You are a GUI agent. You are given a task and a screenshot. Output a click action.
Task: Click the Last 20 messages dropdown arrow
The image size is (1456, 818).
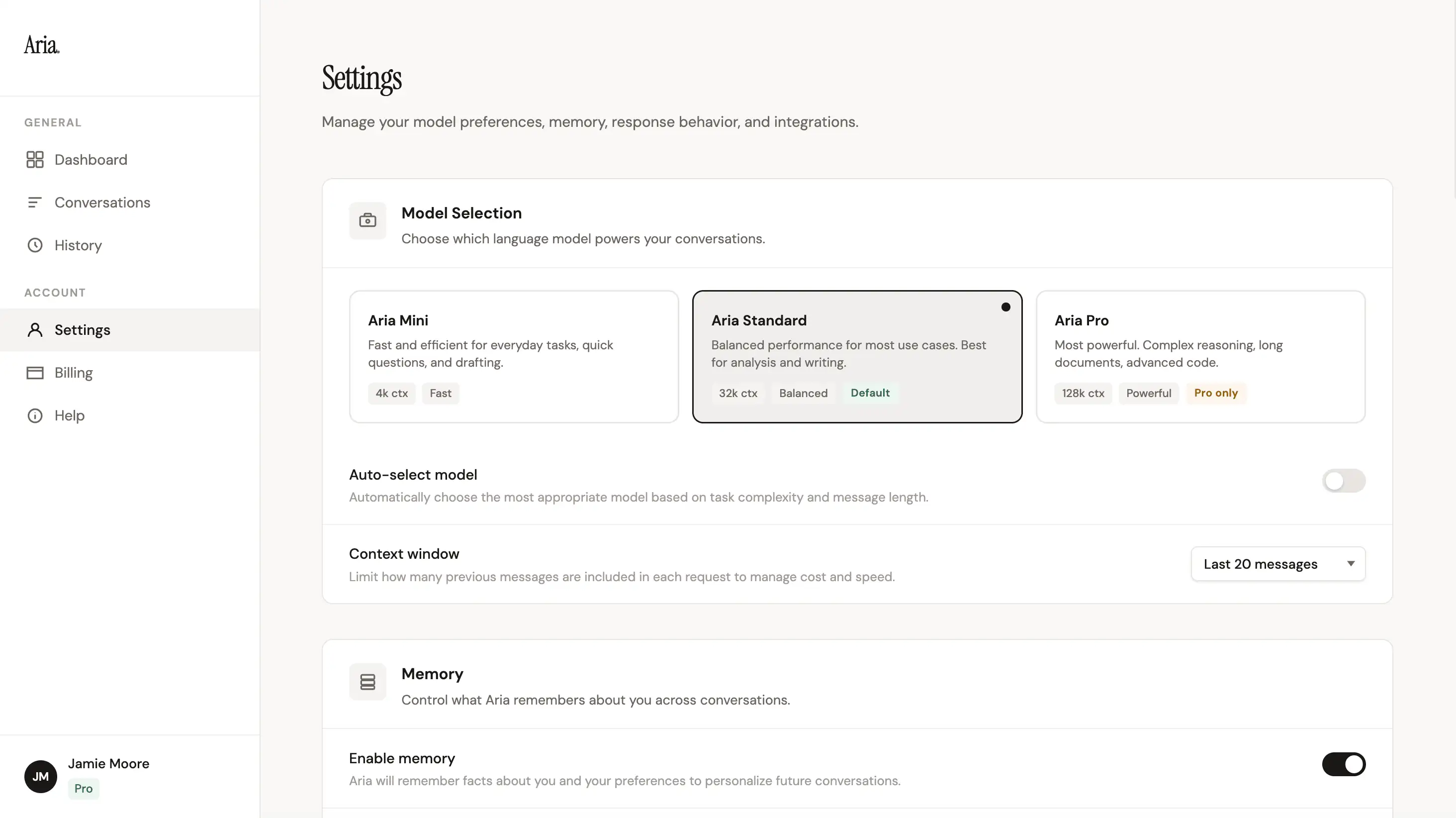click(1351, 564)
